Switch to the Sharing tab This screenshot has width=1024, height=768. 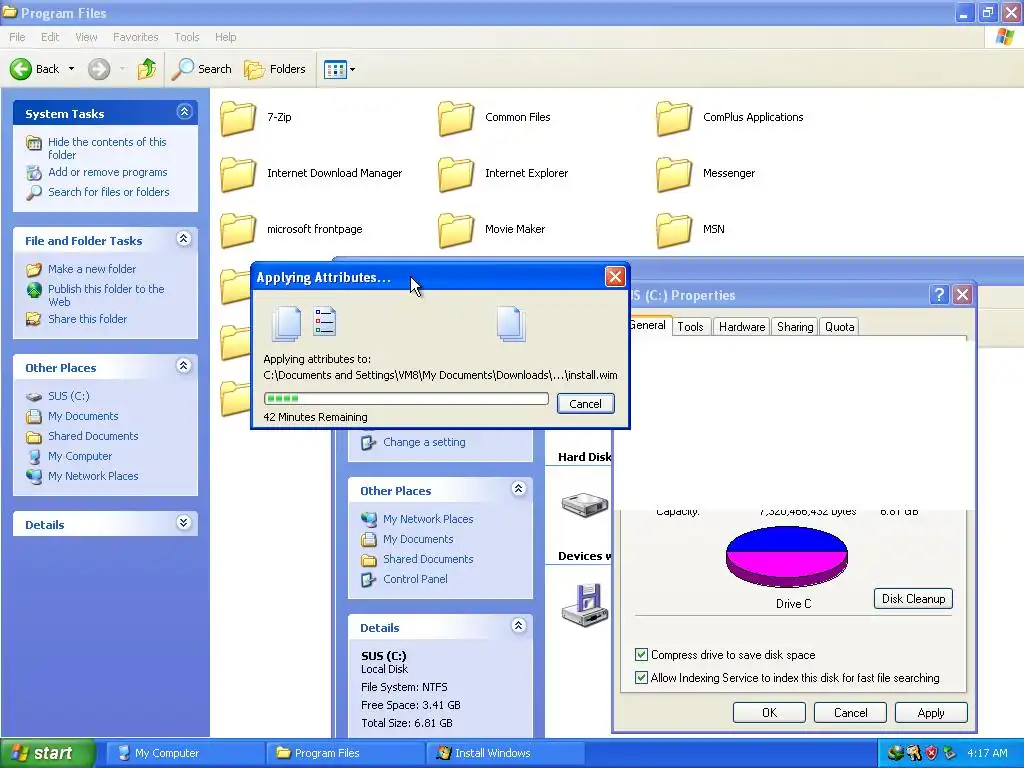tap(794, 327)
